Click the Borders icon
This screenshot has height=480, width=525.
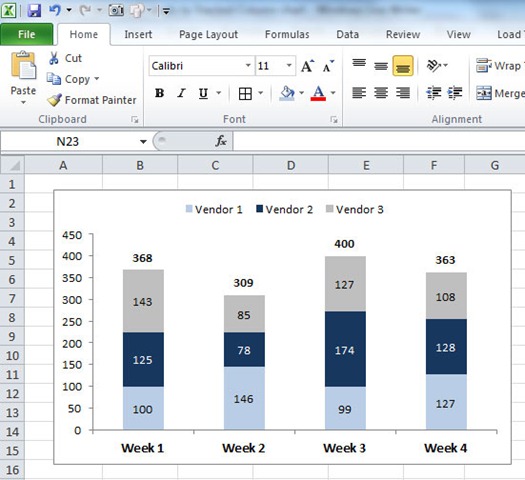[245, 93]
